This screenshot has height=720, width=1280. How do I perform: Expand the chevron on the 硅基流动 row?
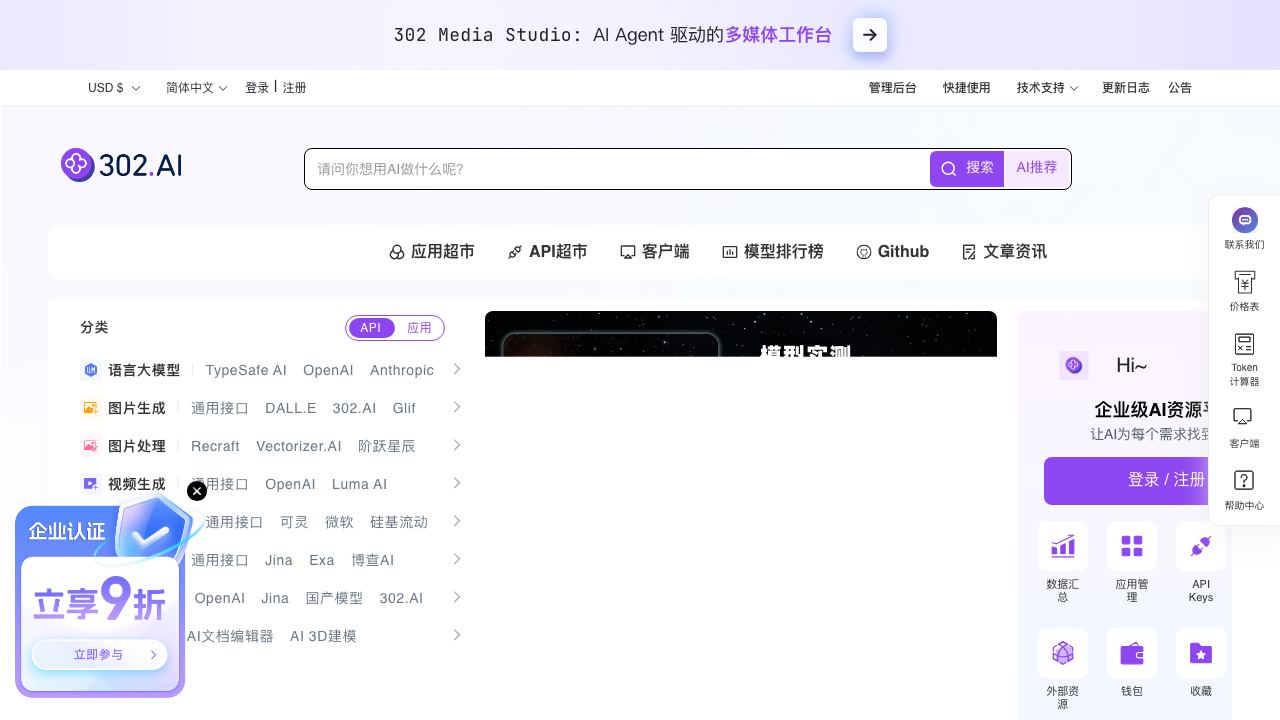coord(457,521)
